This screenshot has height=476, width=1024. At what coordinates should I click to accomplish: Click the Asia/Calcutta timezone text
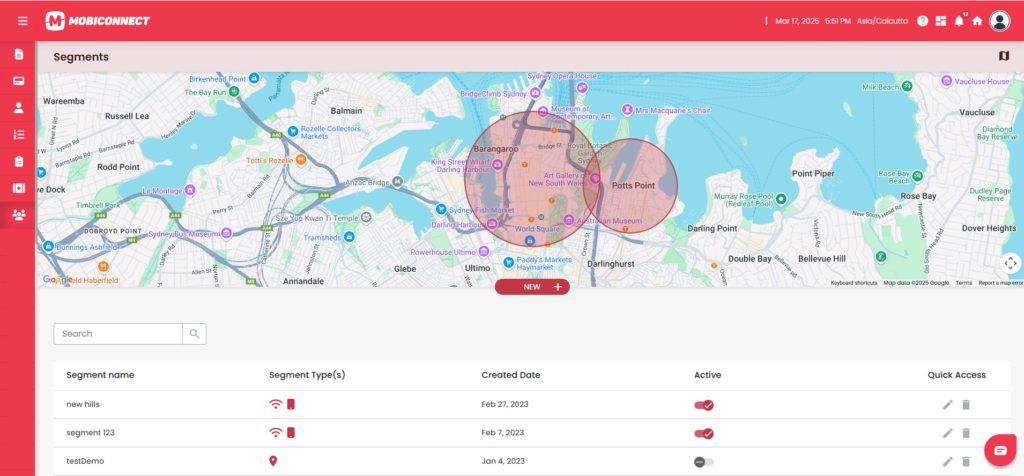(x=883, y=21)
